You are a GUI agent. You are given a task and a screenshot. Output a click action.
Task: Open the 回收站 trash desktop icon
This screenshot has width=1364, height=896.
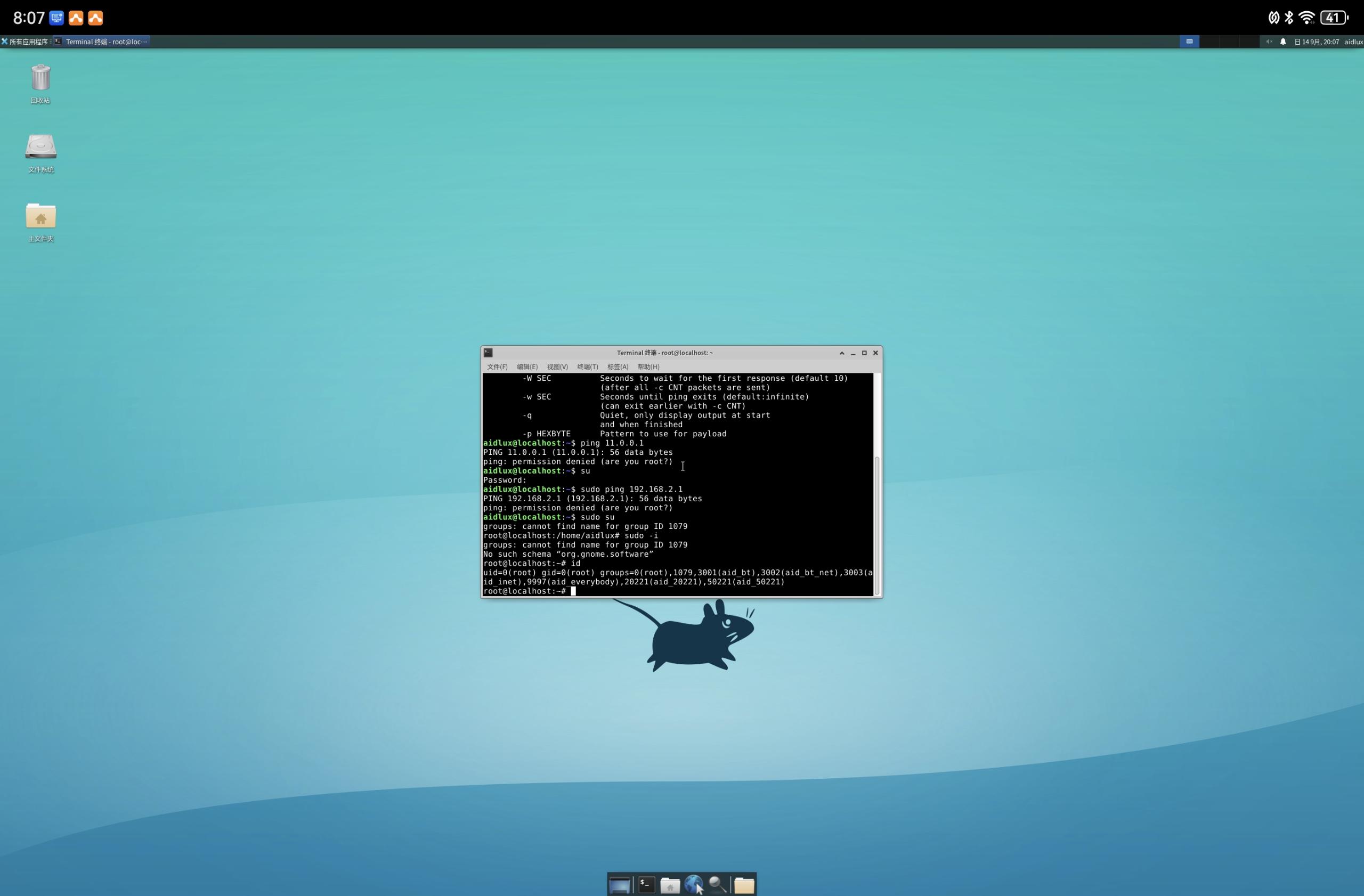(40, 78)
